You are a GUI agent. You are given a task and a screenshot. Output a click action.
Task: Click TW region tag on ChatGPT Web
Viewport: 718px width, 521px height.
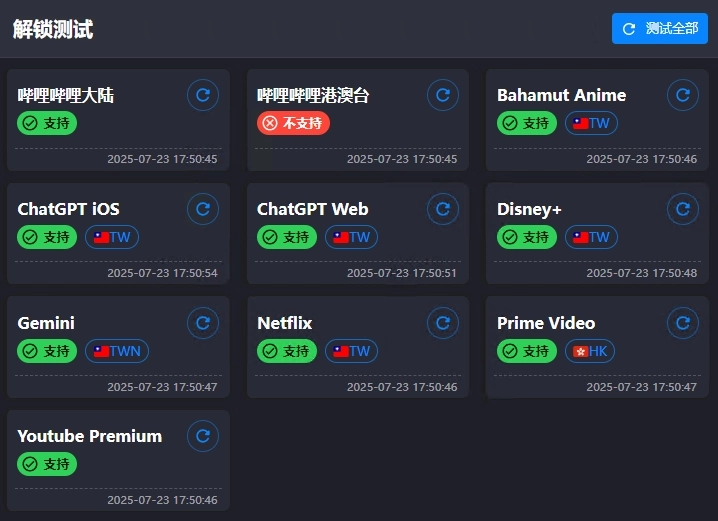[x=351, y=237]
